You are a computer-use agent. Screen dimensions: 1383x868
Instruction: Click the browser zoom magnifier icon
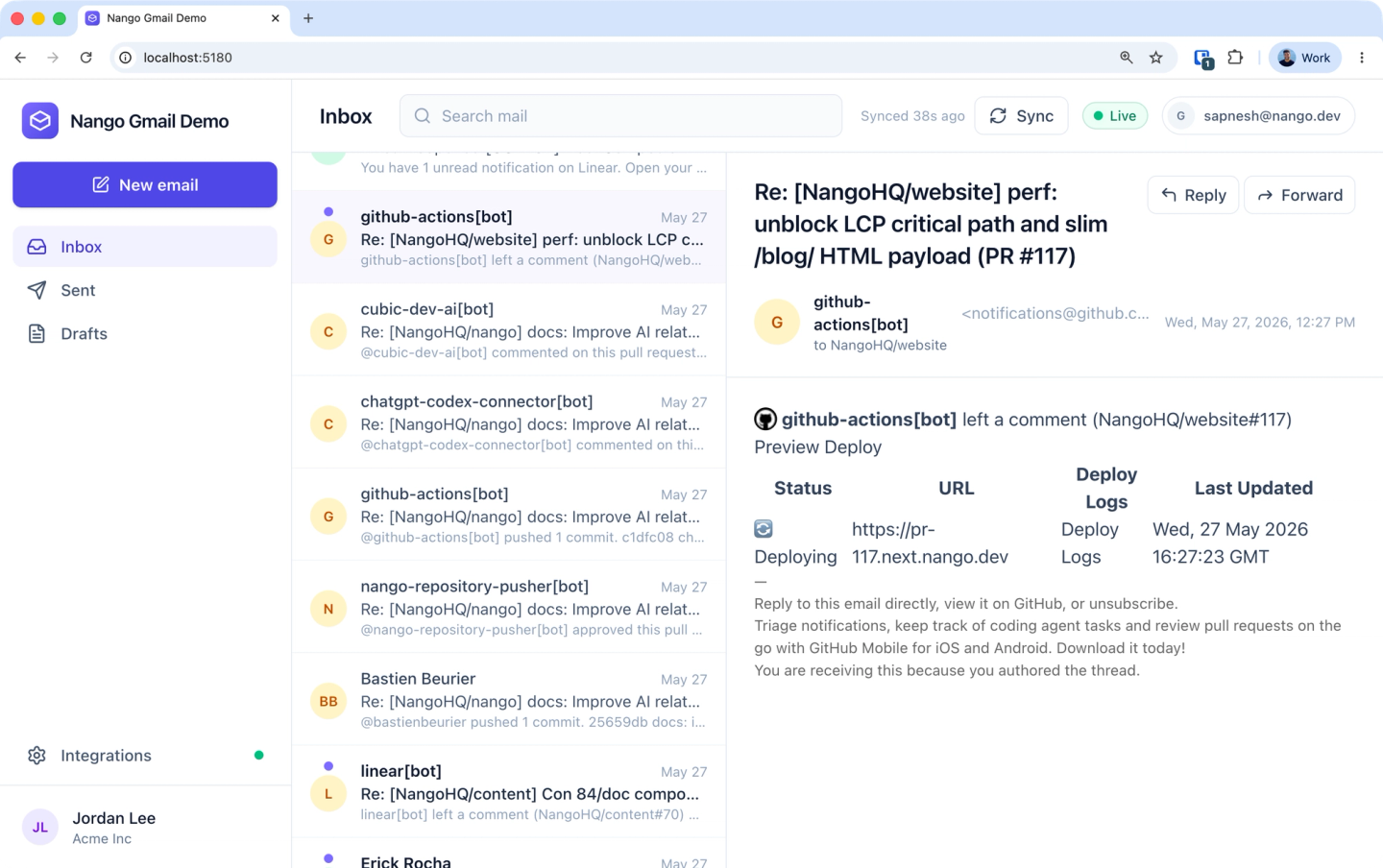[x=1127, y=58]
